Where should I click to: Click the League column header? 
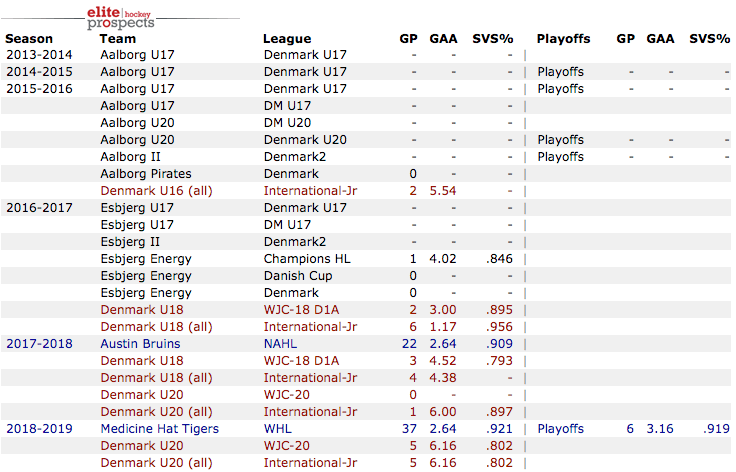pos(287,39)
